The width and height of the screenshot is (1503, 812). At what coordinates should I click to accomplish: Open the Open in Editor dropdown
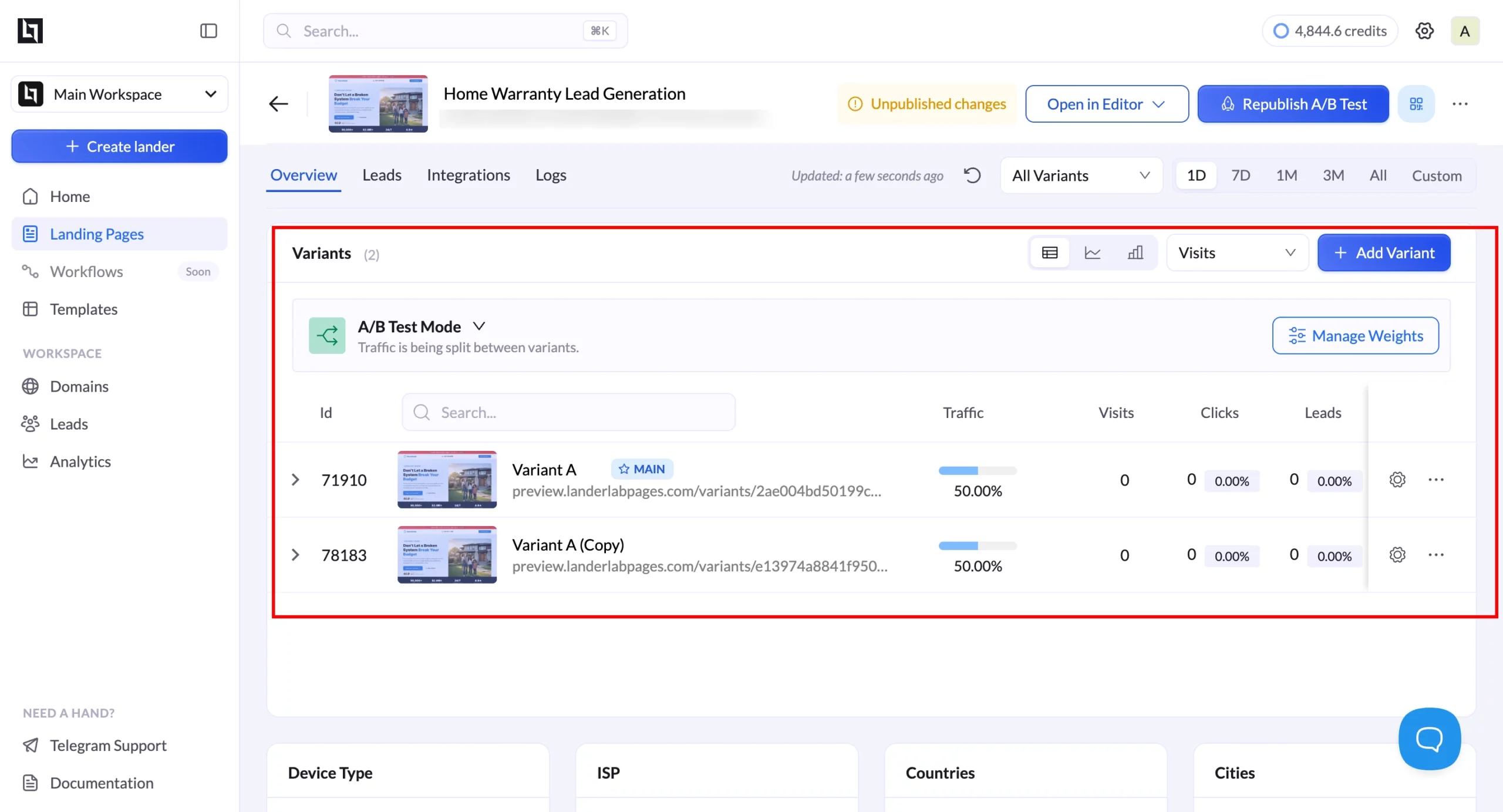(x=1107, y=104)
